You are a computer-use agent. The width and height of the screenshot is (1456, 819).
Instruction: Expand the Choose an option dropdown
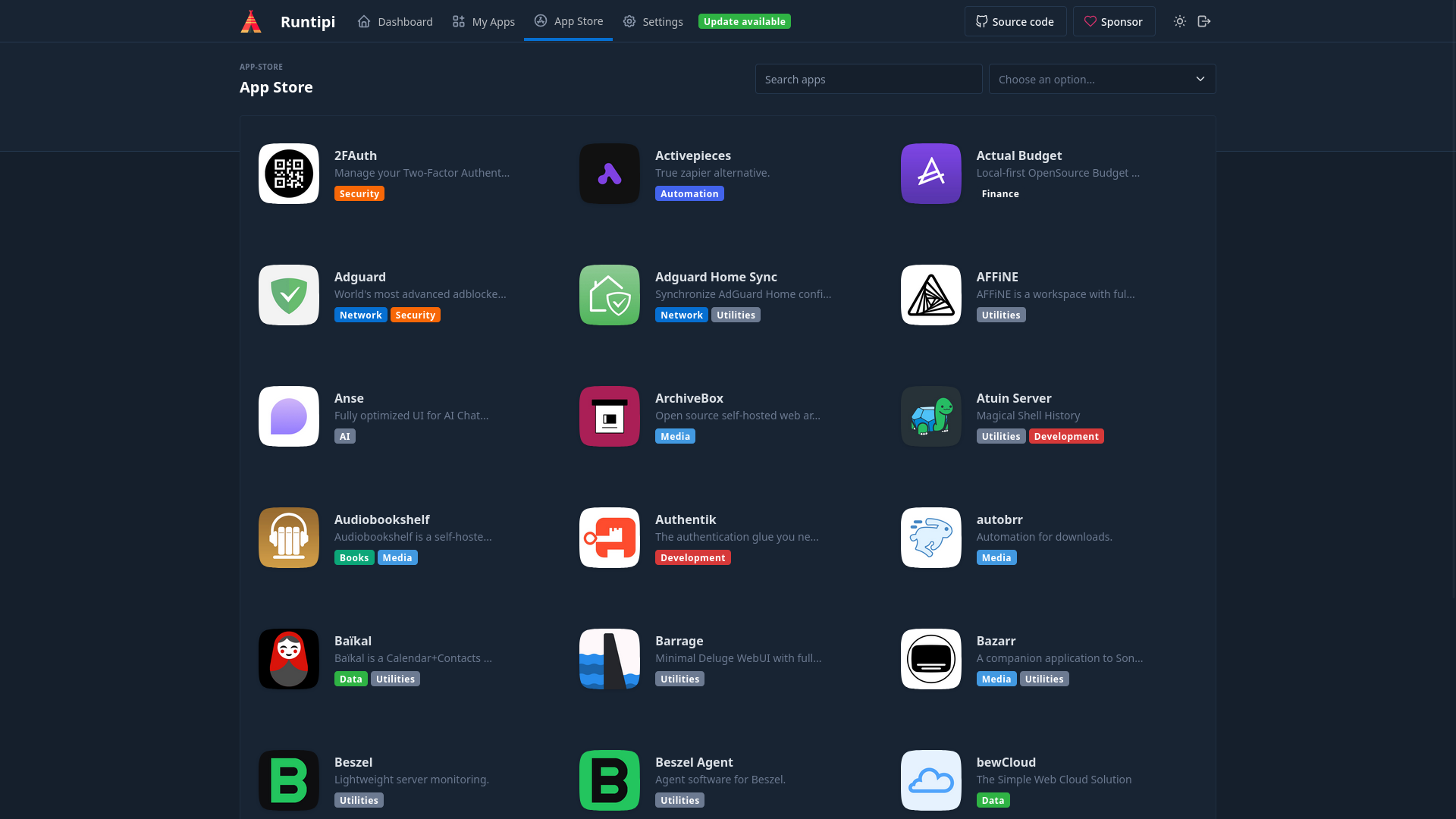point(1102,79)
